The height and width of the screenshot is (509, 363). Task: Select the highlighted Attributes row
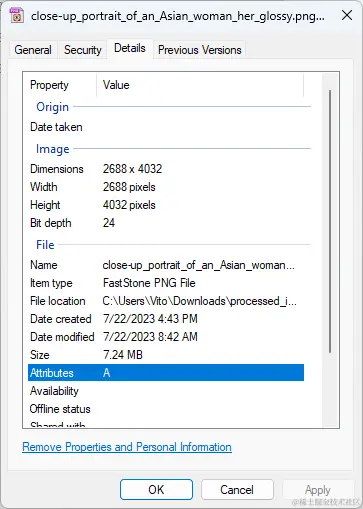(166, 373)
